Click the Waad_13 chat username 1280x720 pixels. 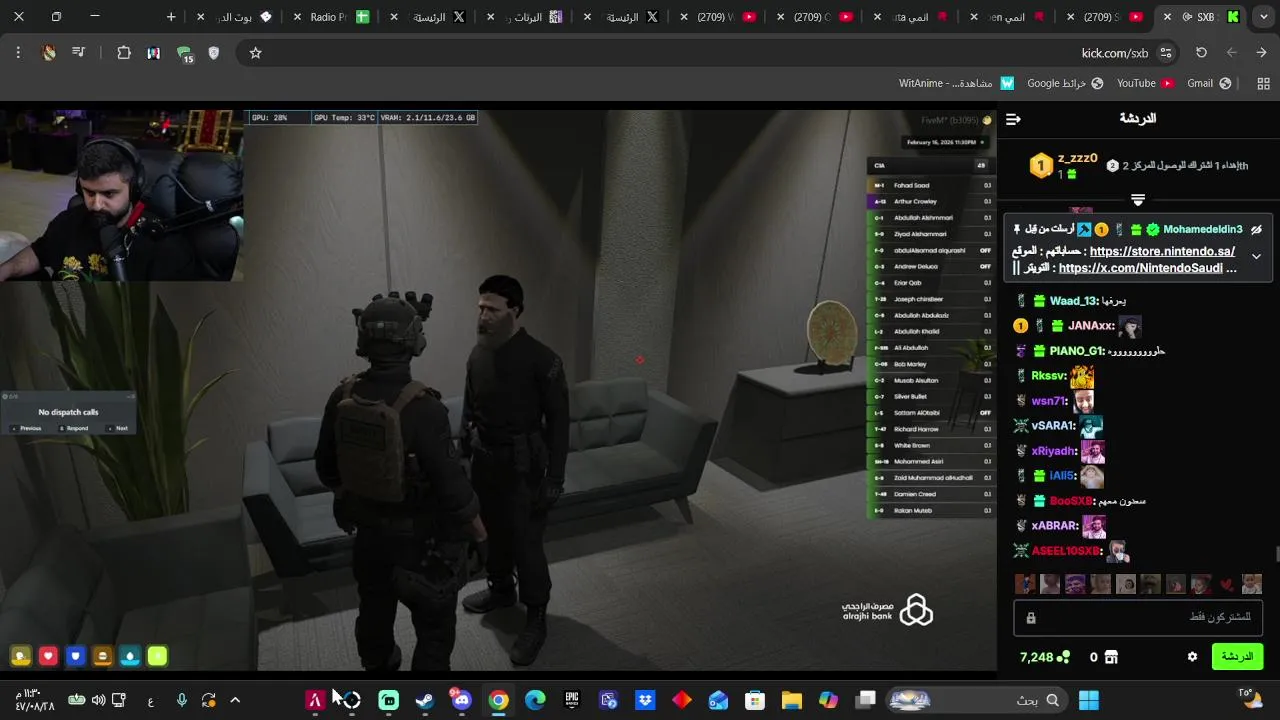(x=1074, y=301)
